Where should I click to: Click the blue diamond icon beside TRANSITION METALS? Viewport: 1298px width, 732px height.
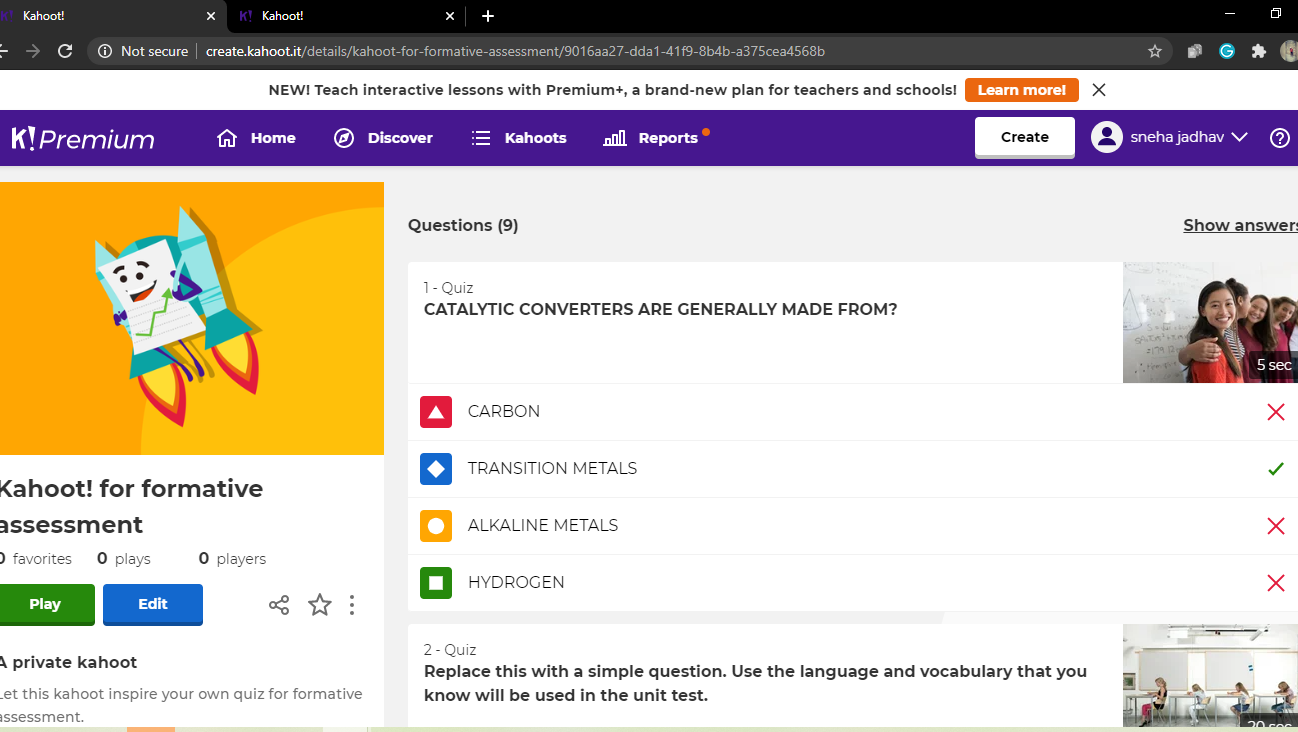[x=435, y=468]
